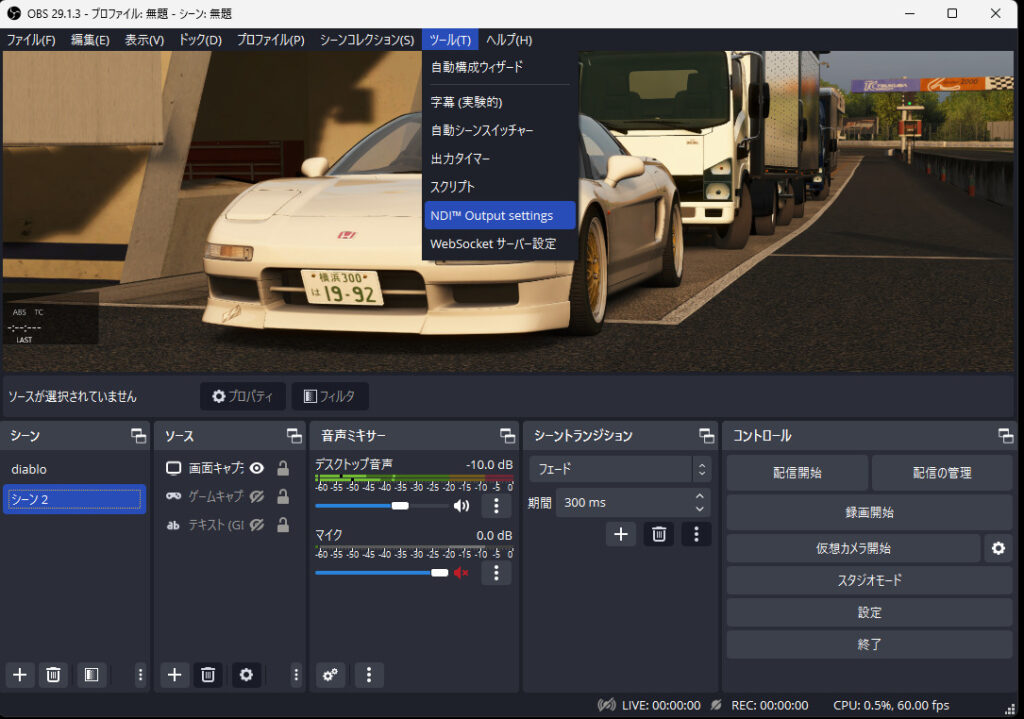Pop out the コントロール dock panel
Viewport: 1024px width, 719px height.
[1006, 436]
